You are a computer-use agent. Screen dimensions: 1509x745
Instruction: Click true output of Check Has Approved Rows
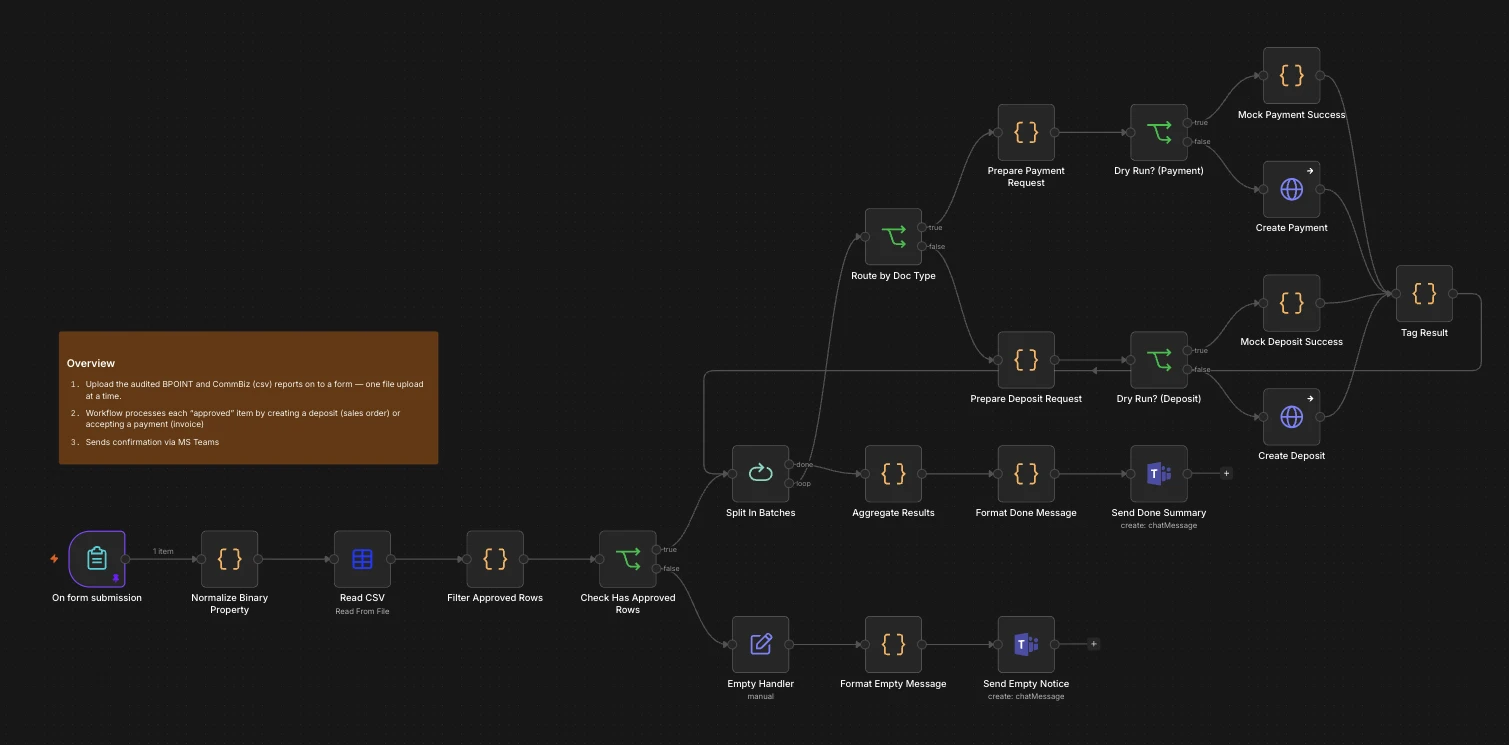click(656, 549)
